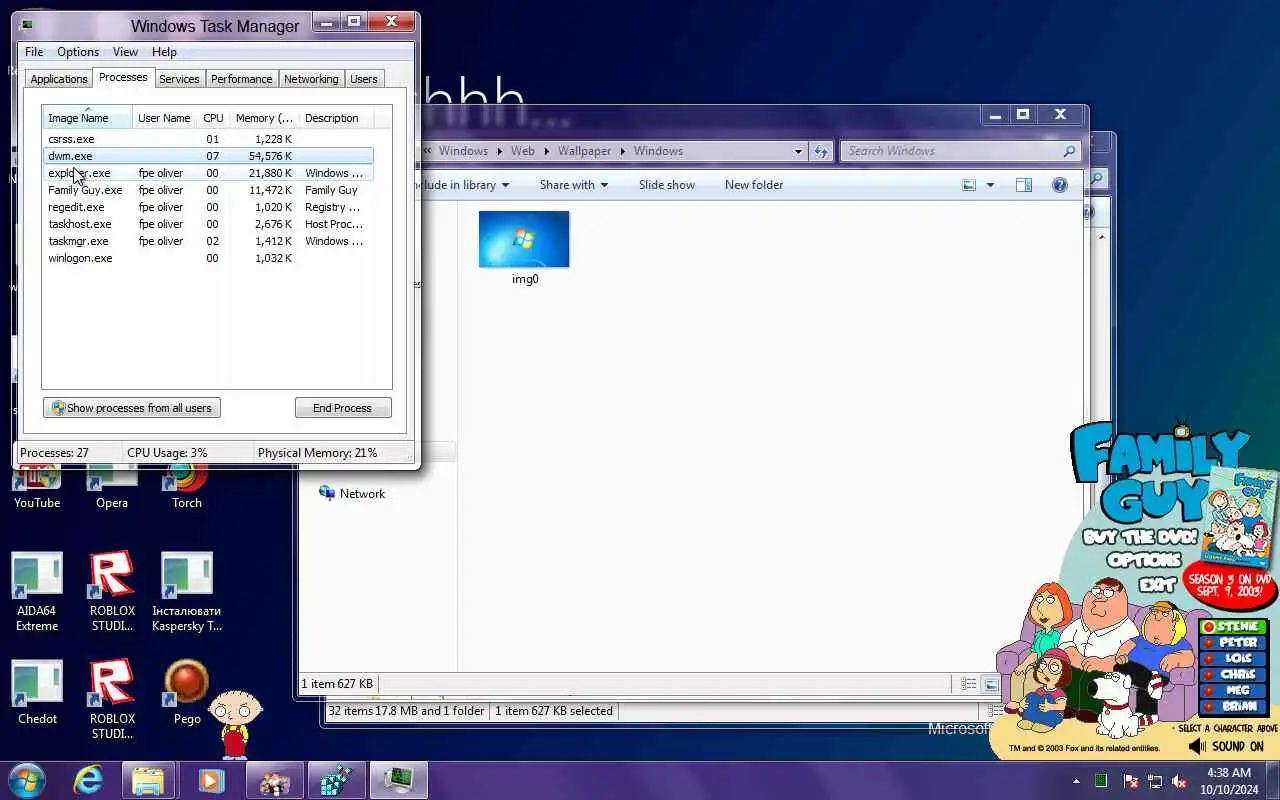Expand the breadcrumb arrow after Wallpaper

(622, 151)
